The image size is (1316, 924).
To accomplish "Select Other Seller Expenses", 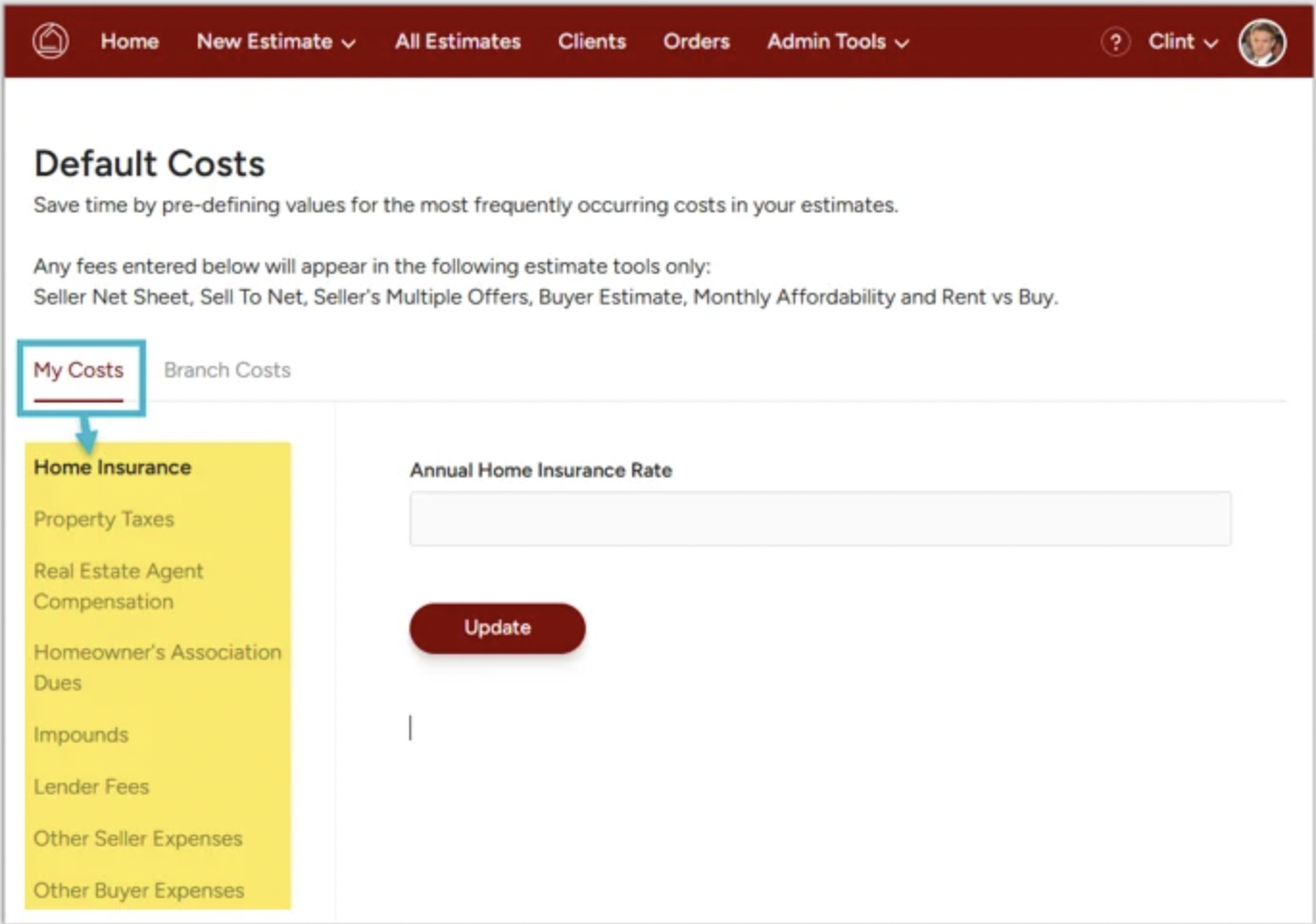I will click(x=137, y=839).
